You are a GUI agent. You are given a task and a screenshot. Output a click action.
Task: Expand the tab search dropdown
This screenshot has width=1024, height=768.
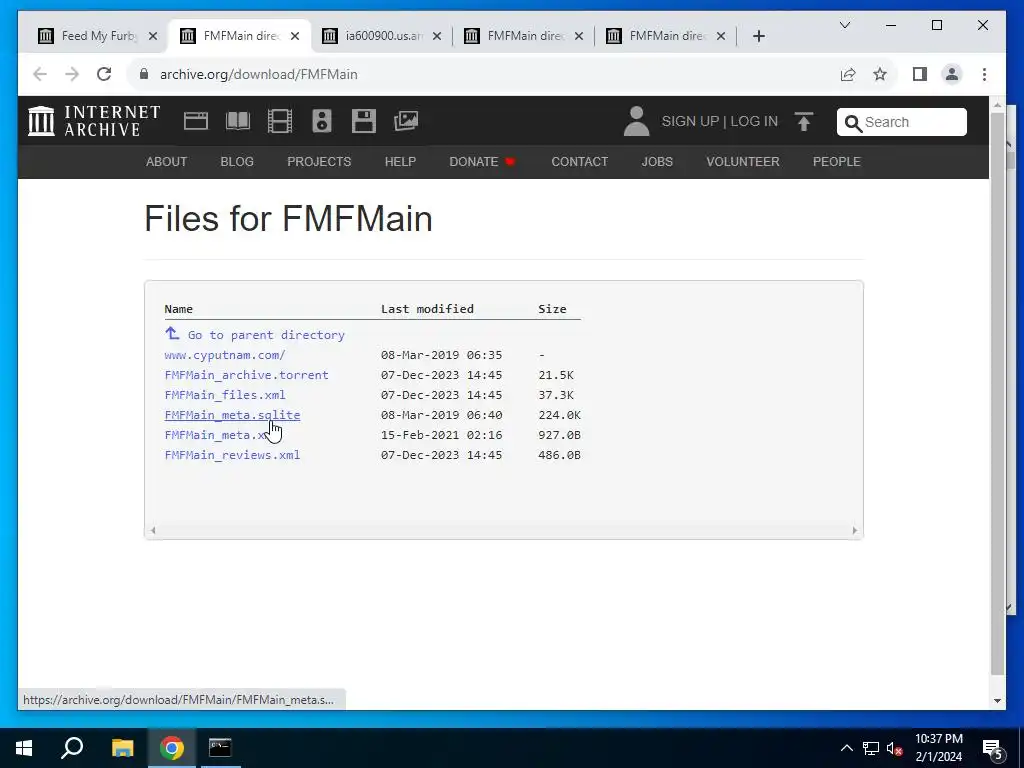click(x=844, y=25)
